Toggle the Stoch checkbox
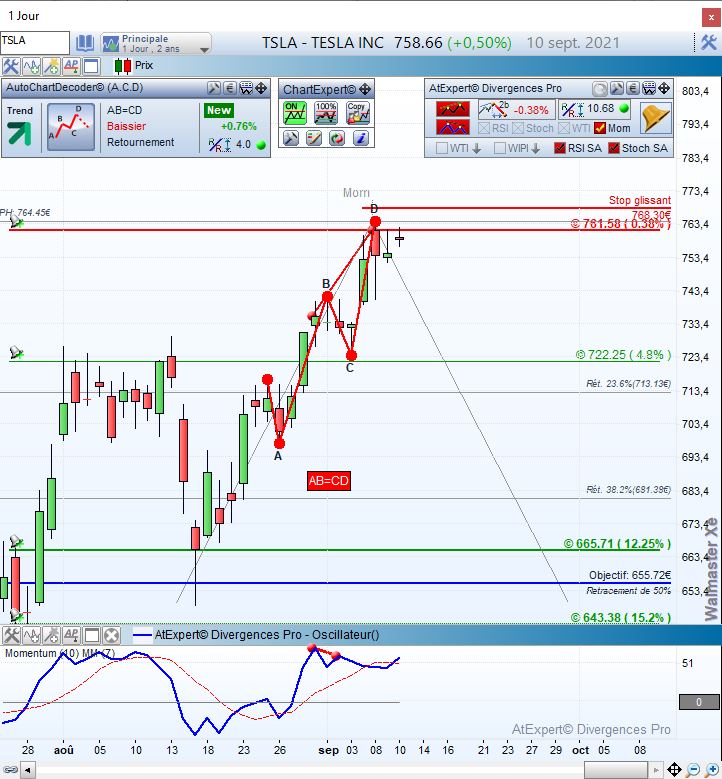Viewport: 722px width, 779px height. [x=518, y=128]
